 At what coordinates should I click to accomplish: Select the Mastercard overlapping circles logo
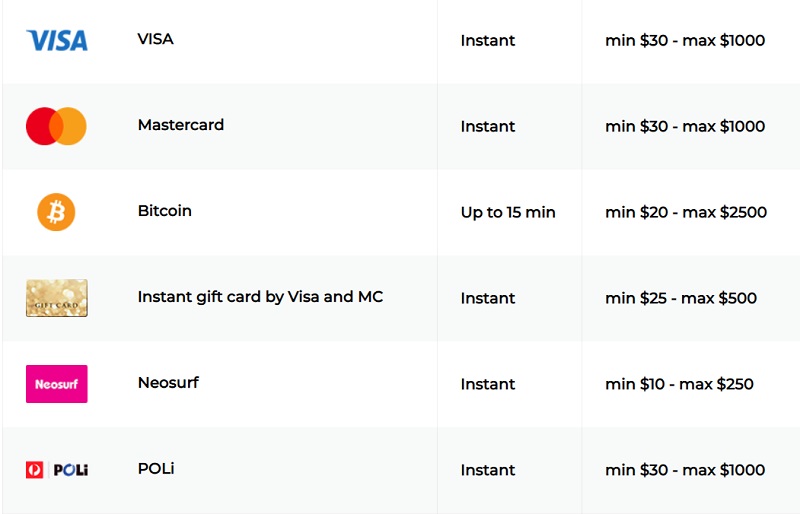click(56, 126)
